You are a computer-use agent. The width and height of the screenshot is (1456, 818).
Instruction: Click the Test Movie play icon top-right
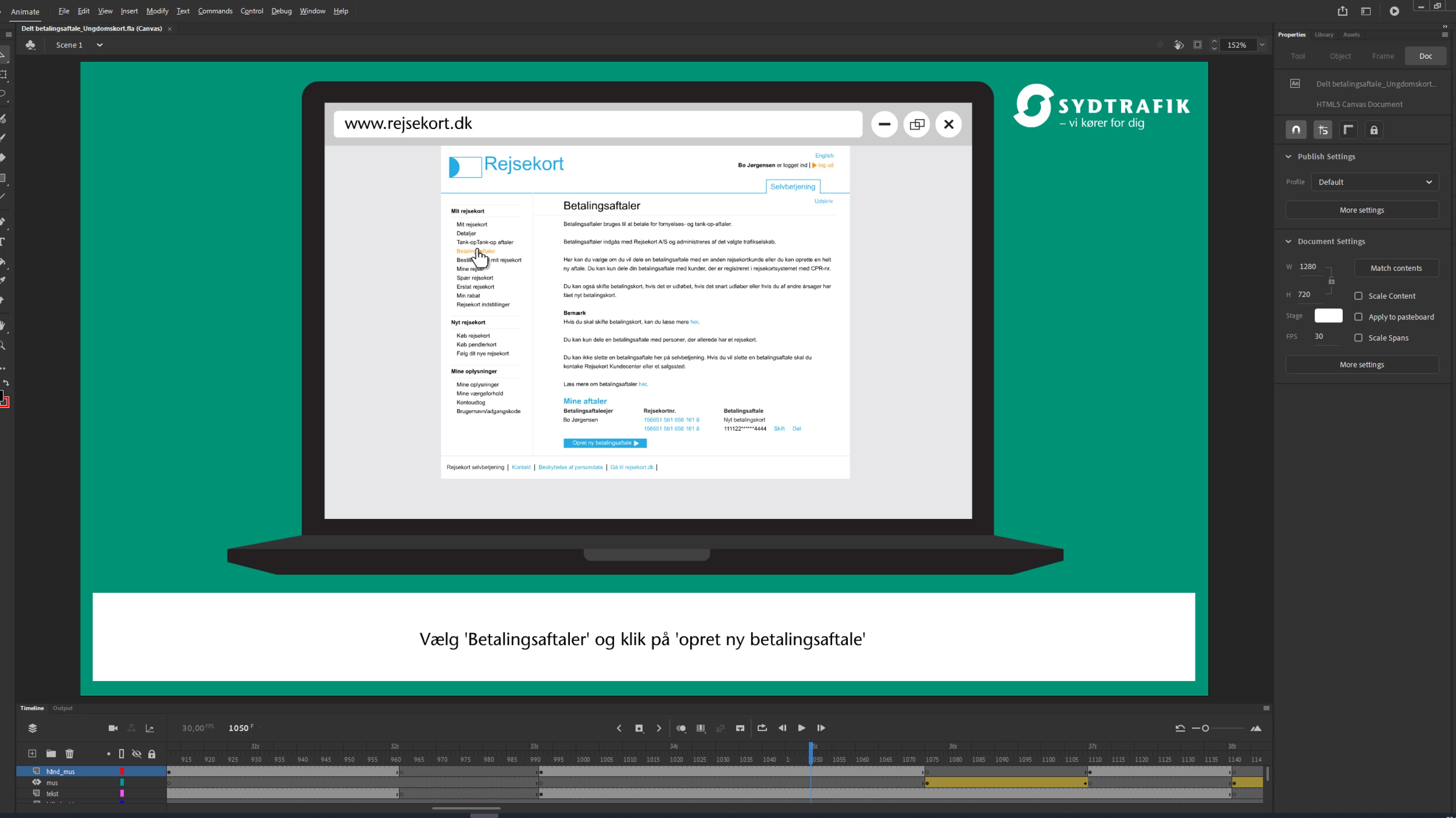pyautogui.click(x=1395, y=11)
